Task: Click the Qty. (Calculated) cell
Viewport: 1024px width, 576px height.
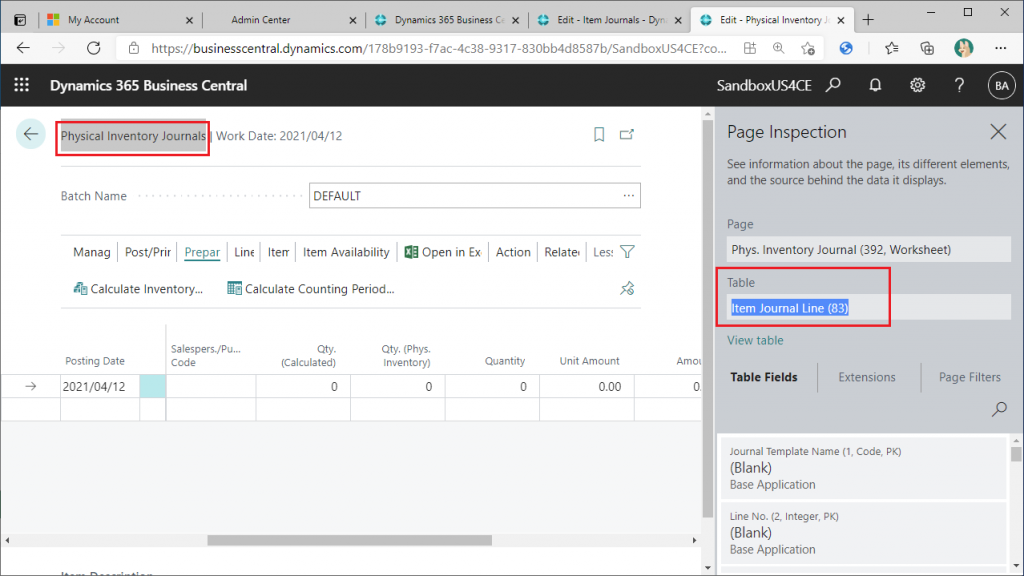Action: point(303,387)
